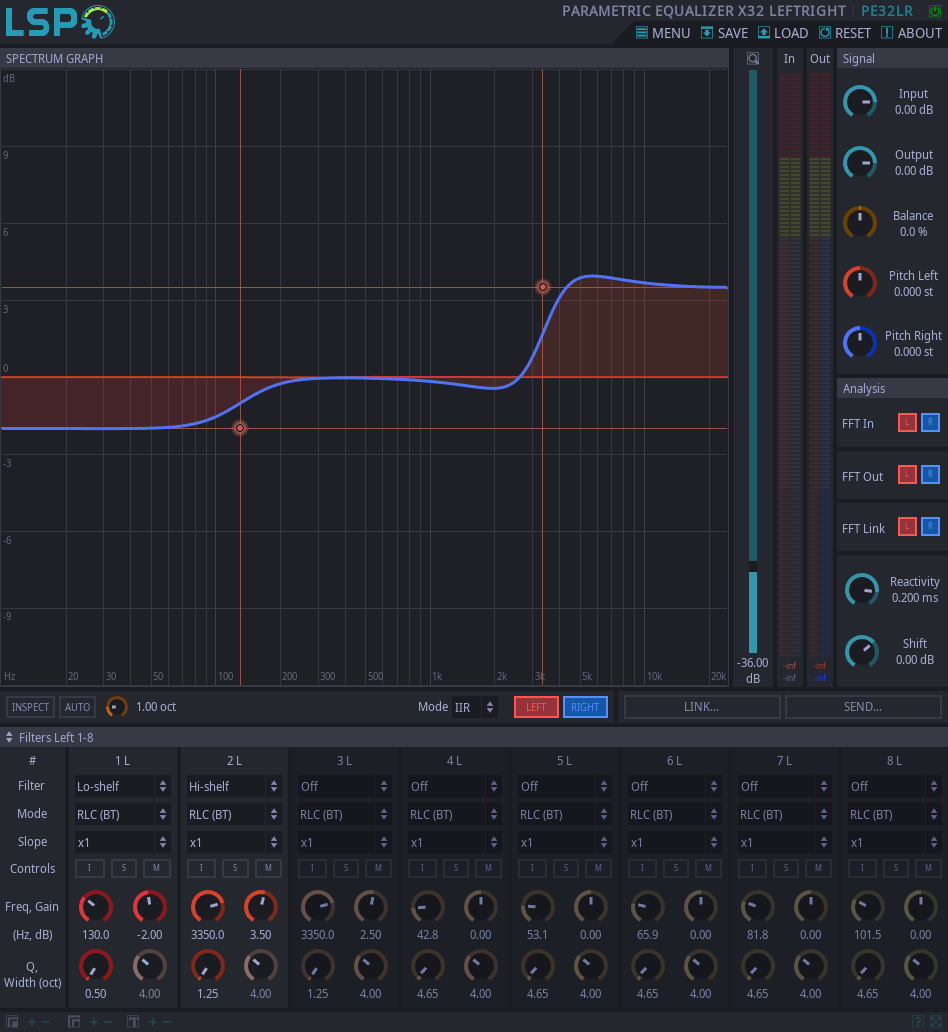This screenshot has height=1032, width=948.
Task: Toggle FFT Link left channel (L)
Action: 907,527
